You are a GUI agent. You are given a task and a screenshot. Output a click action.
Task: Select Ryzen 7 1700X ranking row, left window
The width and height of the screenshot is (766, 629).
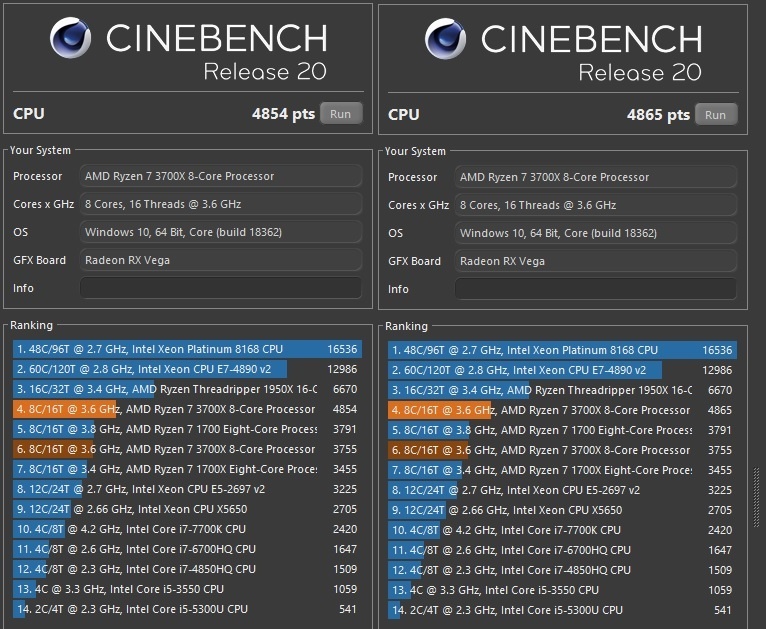pos(187,469)
